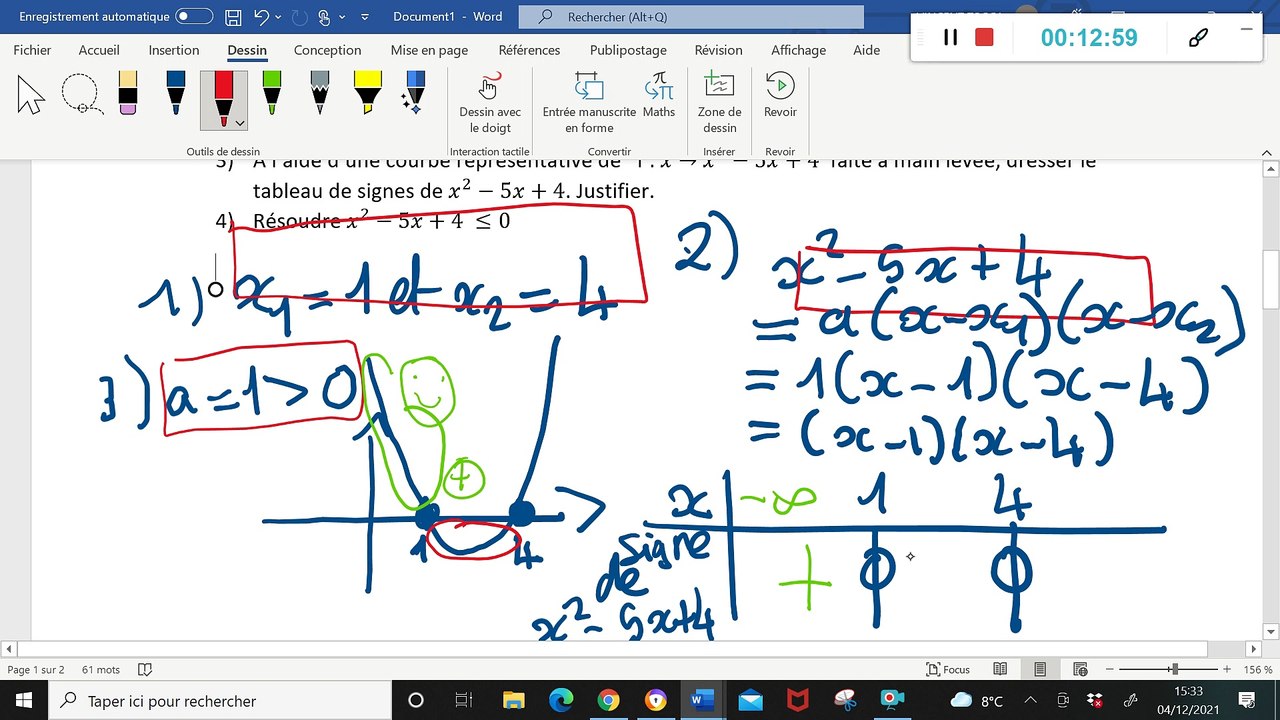Screen dimensions: 1280x720
Task: Open the Windows Start menu
Action: point(24,700)
